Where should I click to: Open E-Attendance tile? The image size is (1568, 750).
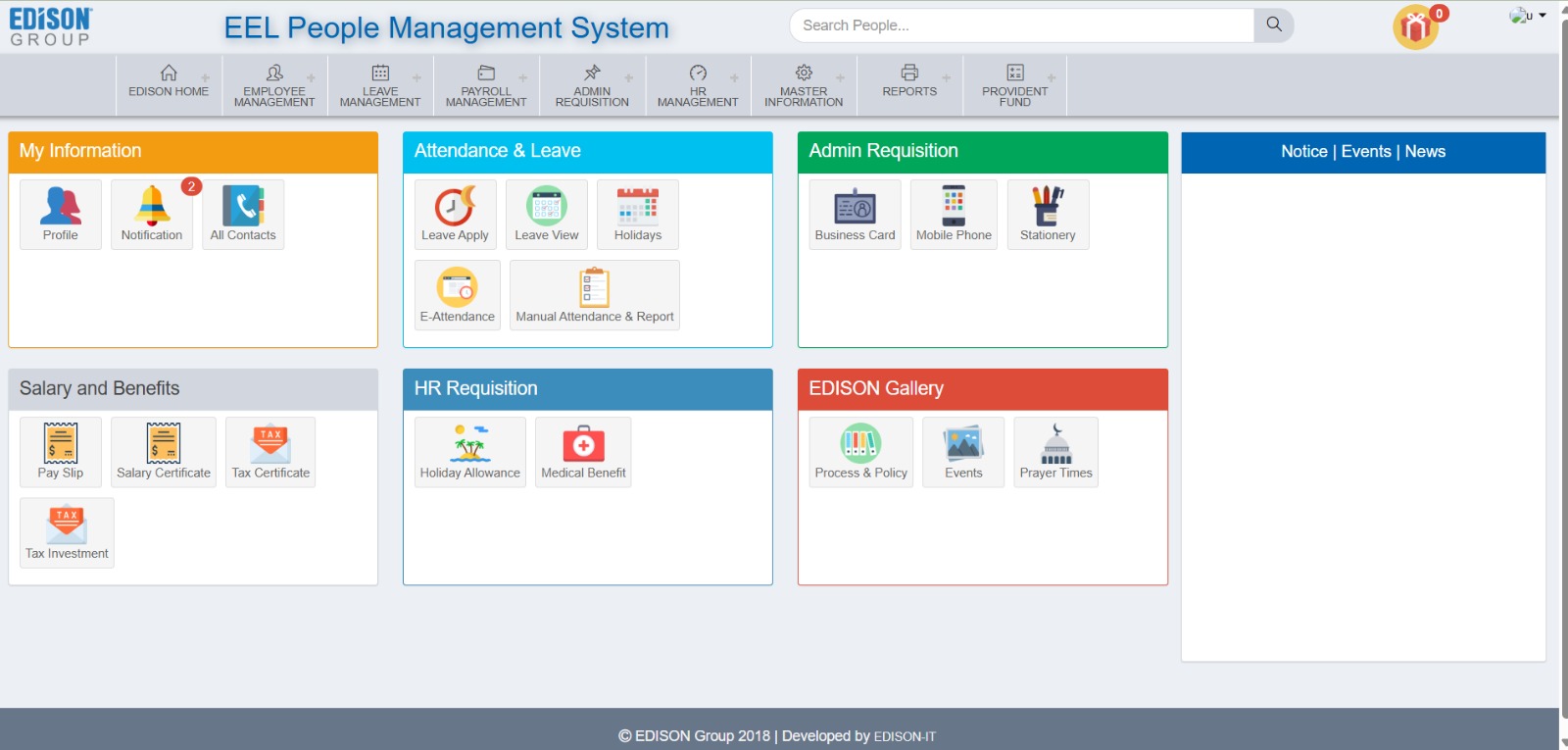click(458, 295)
